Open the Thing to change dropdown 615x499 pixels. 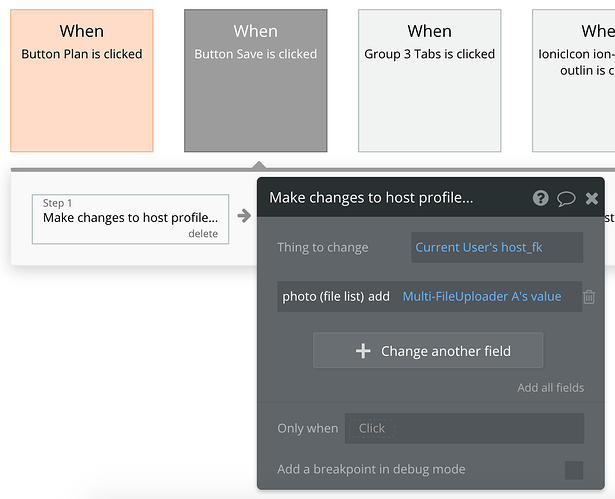(x=497, y=247)
